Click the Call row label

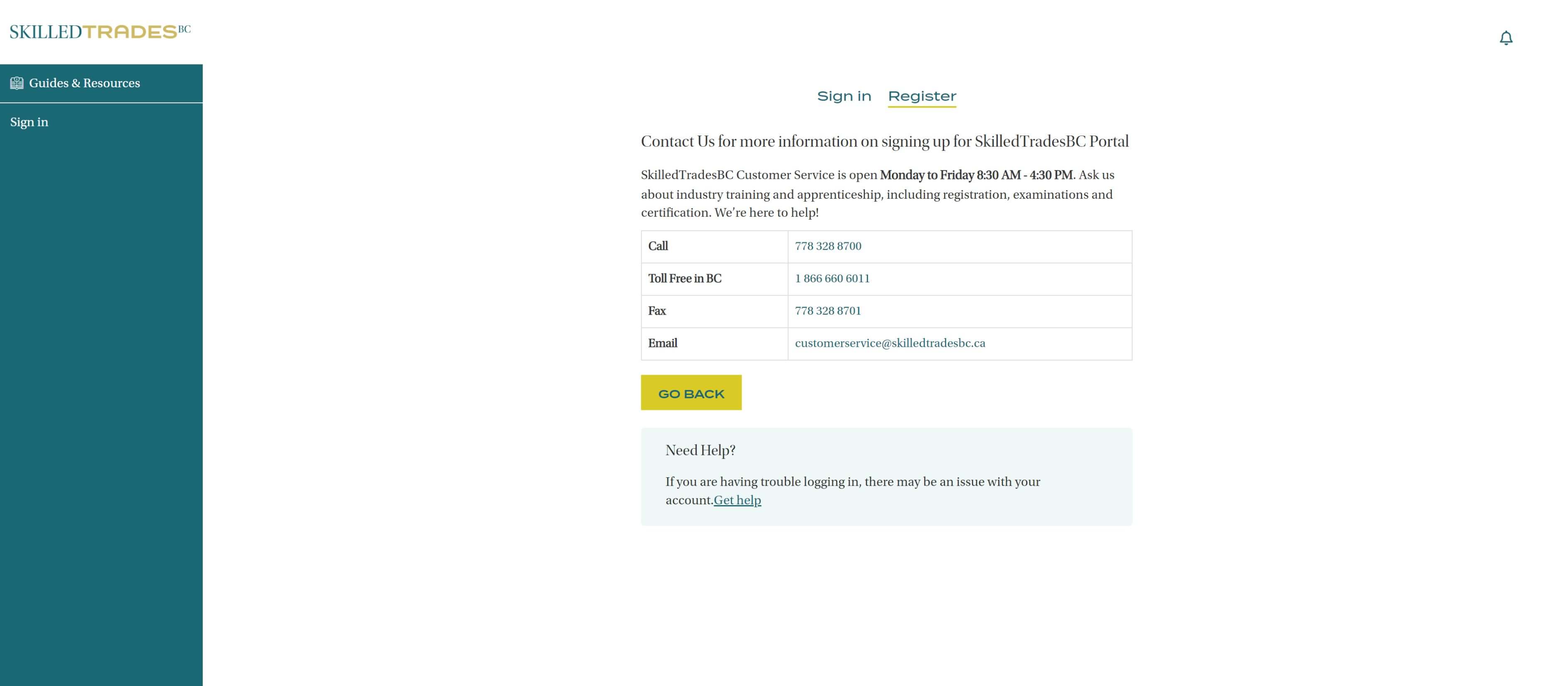[658, 246]
